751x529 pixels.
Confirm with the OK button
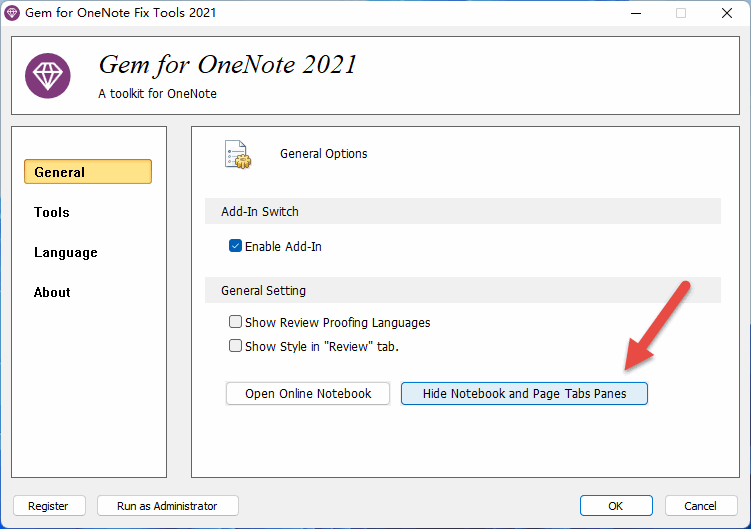pos(616,506)
